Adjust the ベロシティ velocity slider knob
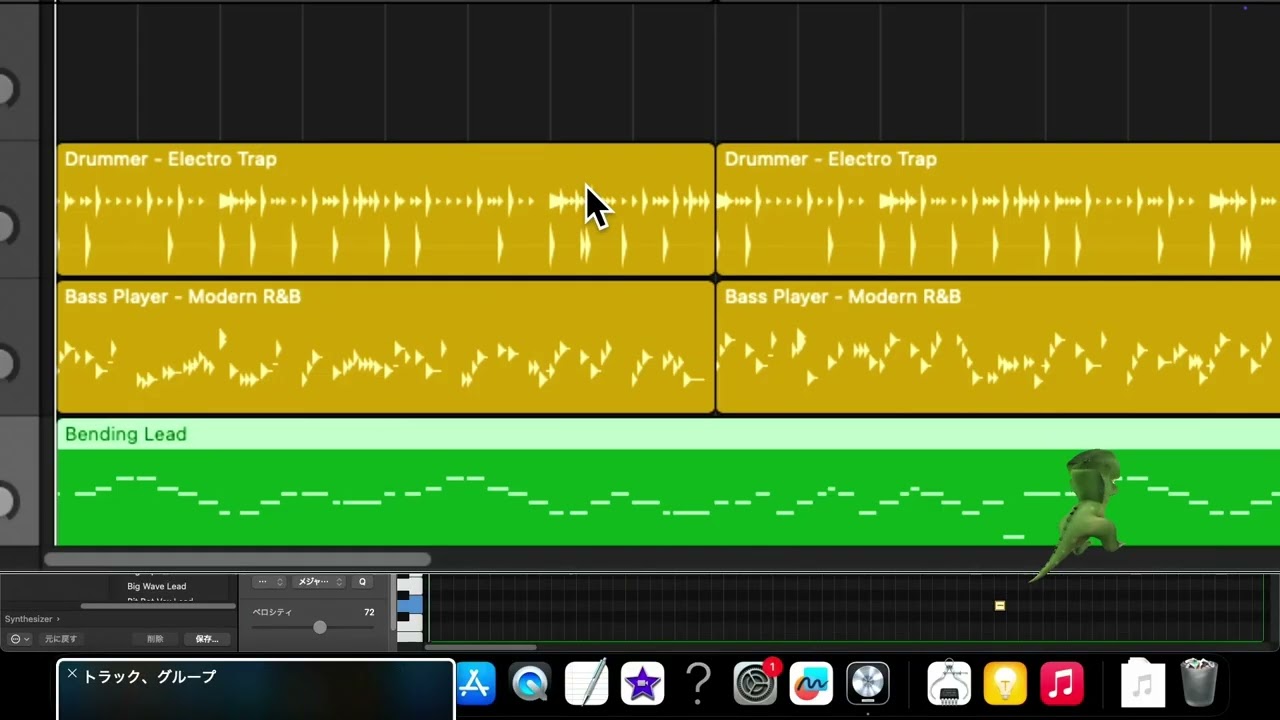Screen dimensions: 1280x720 [320, 627]
